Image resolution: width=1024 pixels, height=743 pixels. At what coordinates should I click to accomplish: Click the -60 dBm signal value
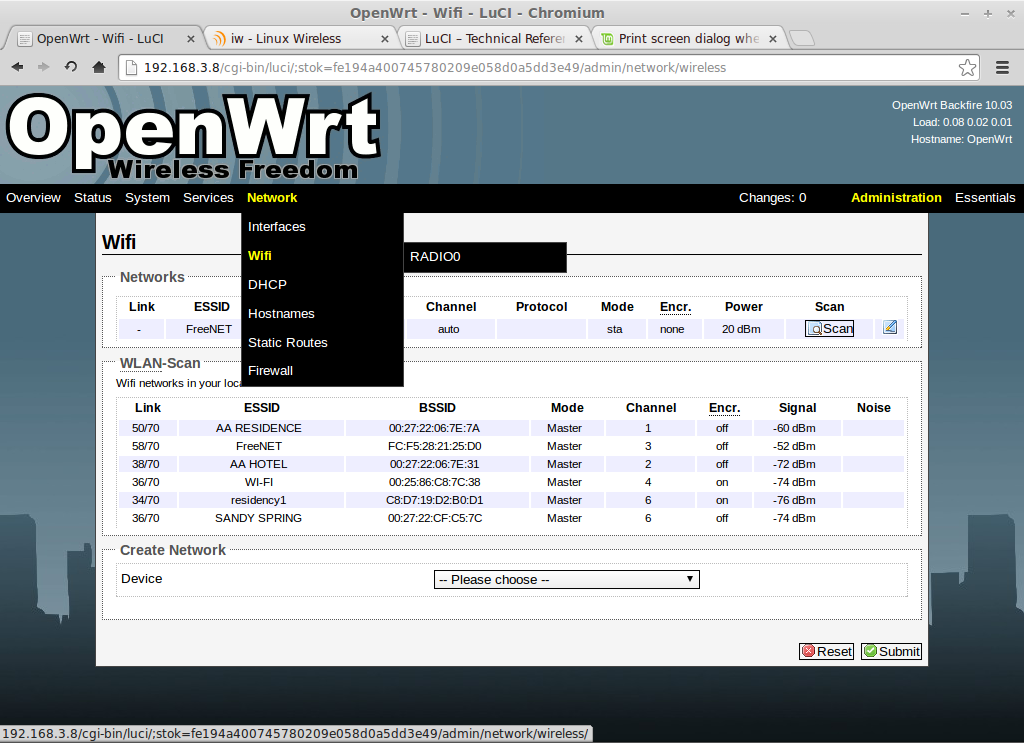coord(794,428)
